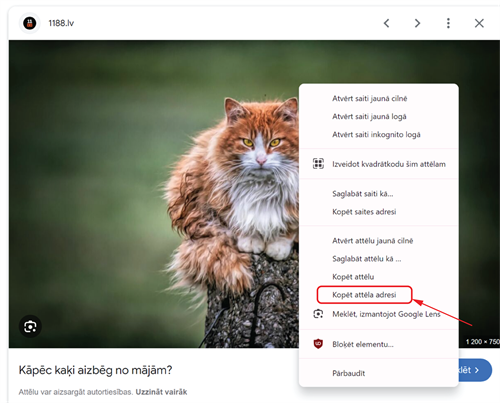Click the blue visit button with chevron
The image size is (500, 403).
[475, 370]
